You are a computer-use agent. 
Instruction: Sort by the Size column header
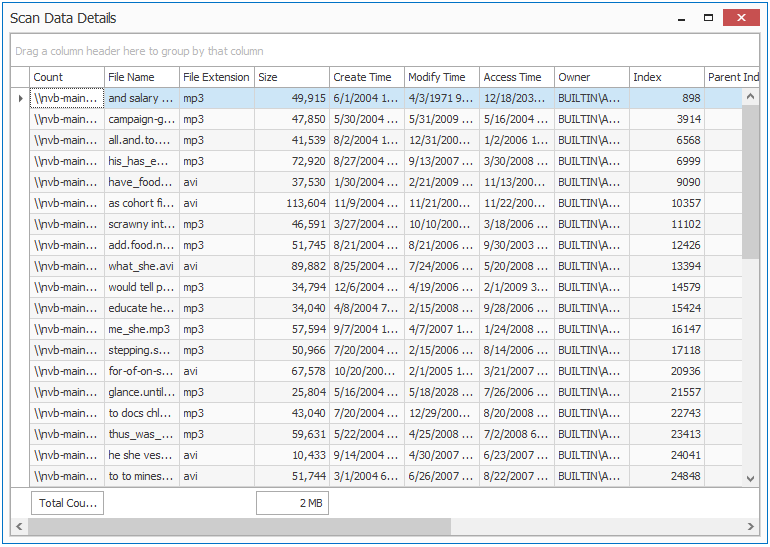292,77
